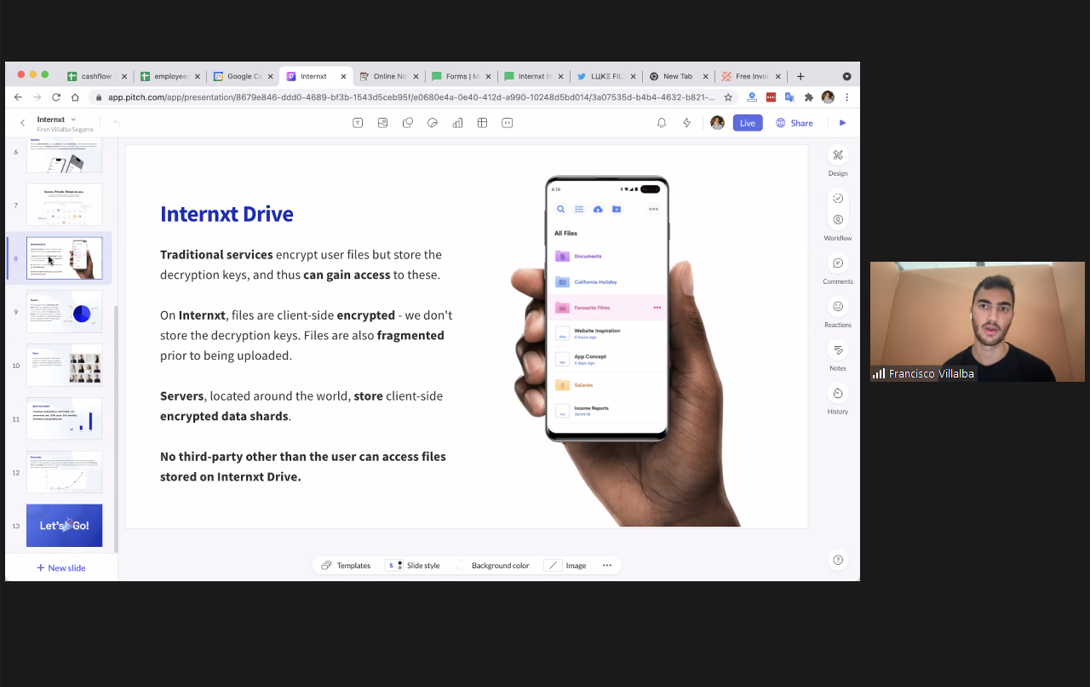Viewport: 1091px width, 687px height.
Task: Open more options in bottom toolbar
Action: click(607, 565)
